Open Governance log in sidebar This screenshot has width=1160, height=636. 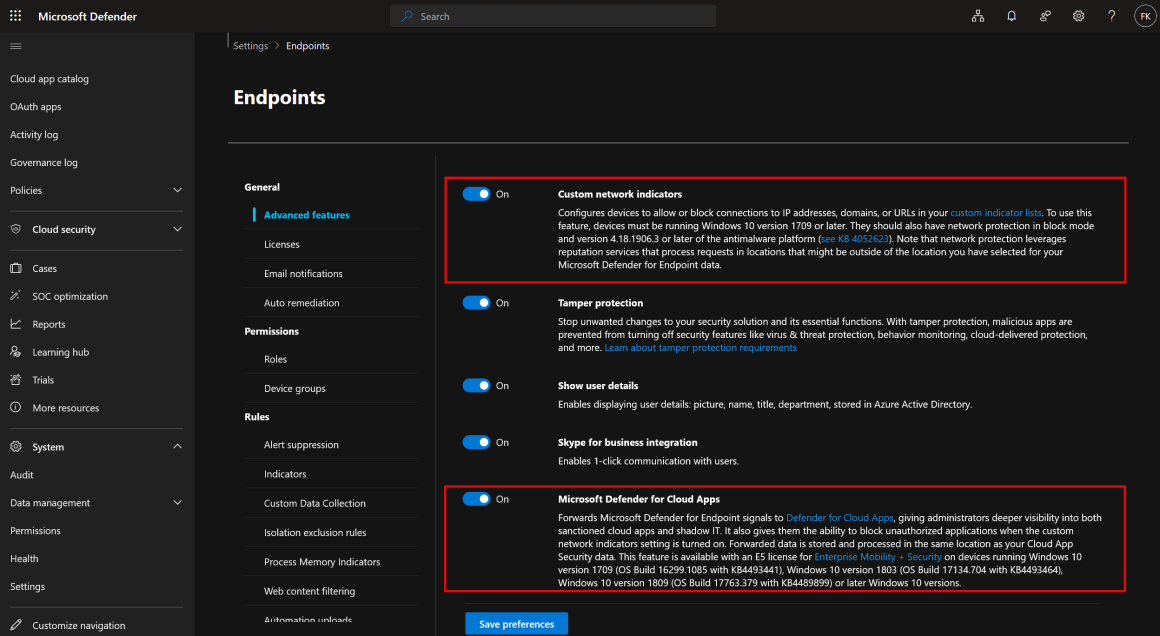[x=44, y=163]
